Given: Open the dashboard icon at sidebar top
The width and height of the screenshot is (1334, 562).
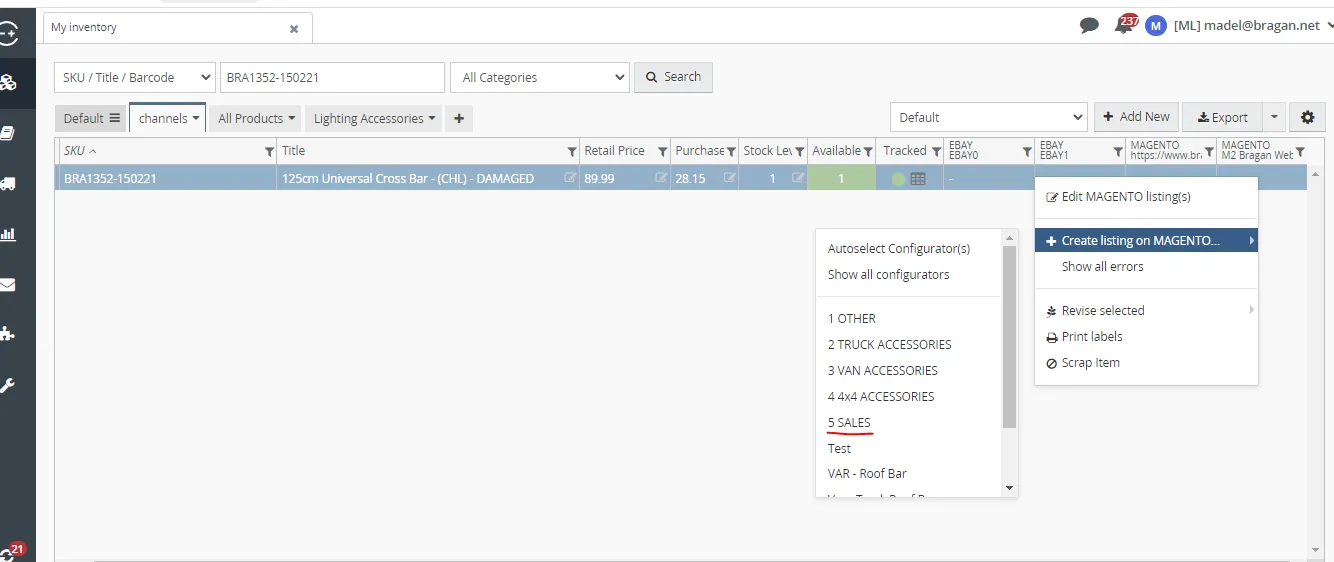Looking at the screenshot, I should click(x=7, y=33).
